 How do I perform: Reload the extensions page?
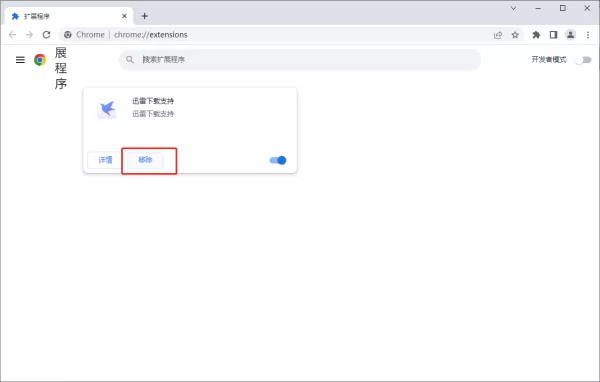click(x=46, y=35)
